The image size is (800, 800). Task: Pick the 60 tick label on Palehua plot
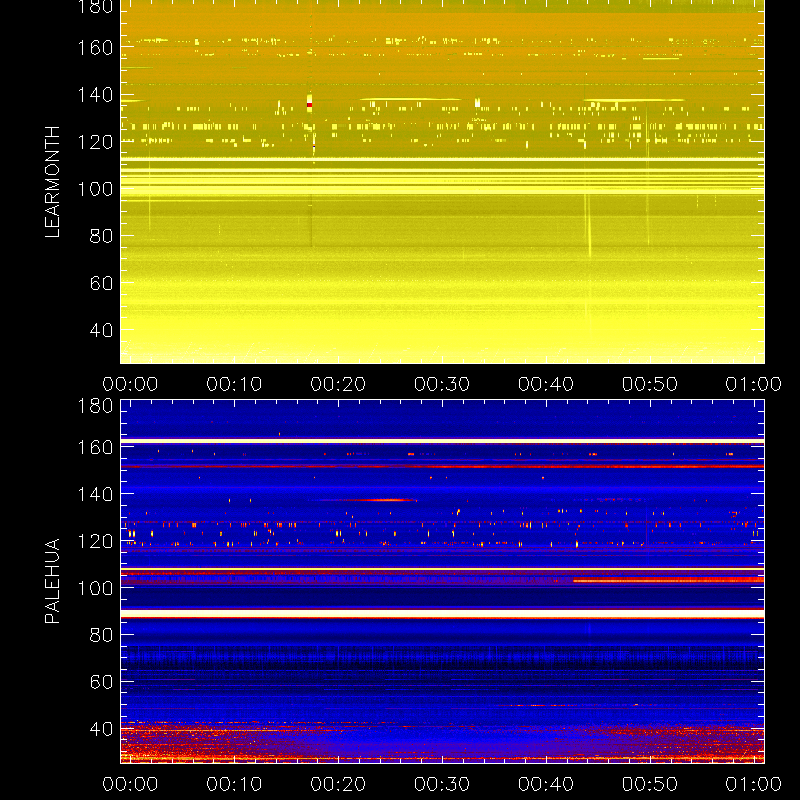click(x=102, y=682)
